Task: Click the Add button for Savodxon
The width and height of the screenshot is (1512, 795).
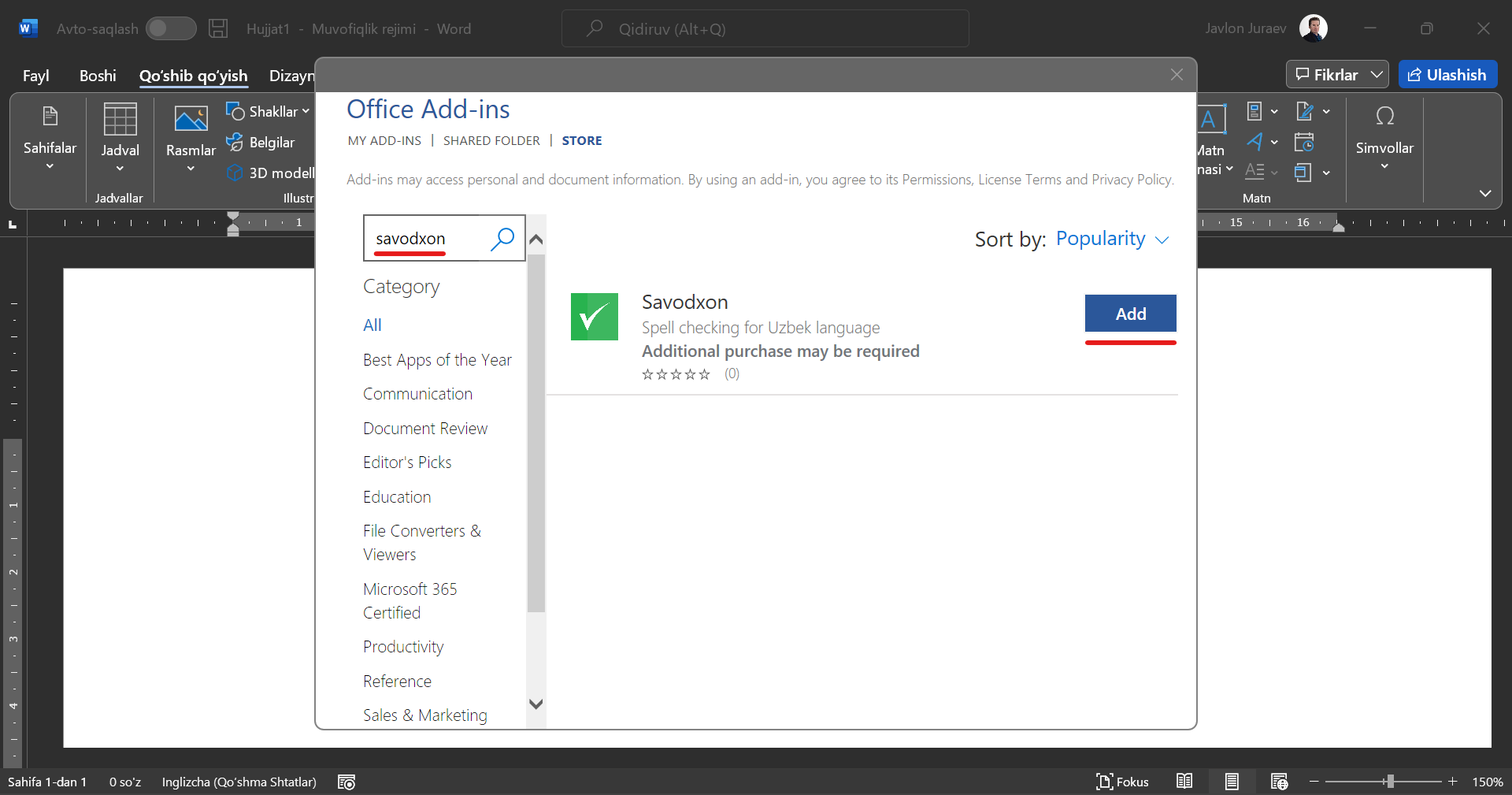Action: pos(1130,314)
